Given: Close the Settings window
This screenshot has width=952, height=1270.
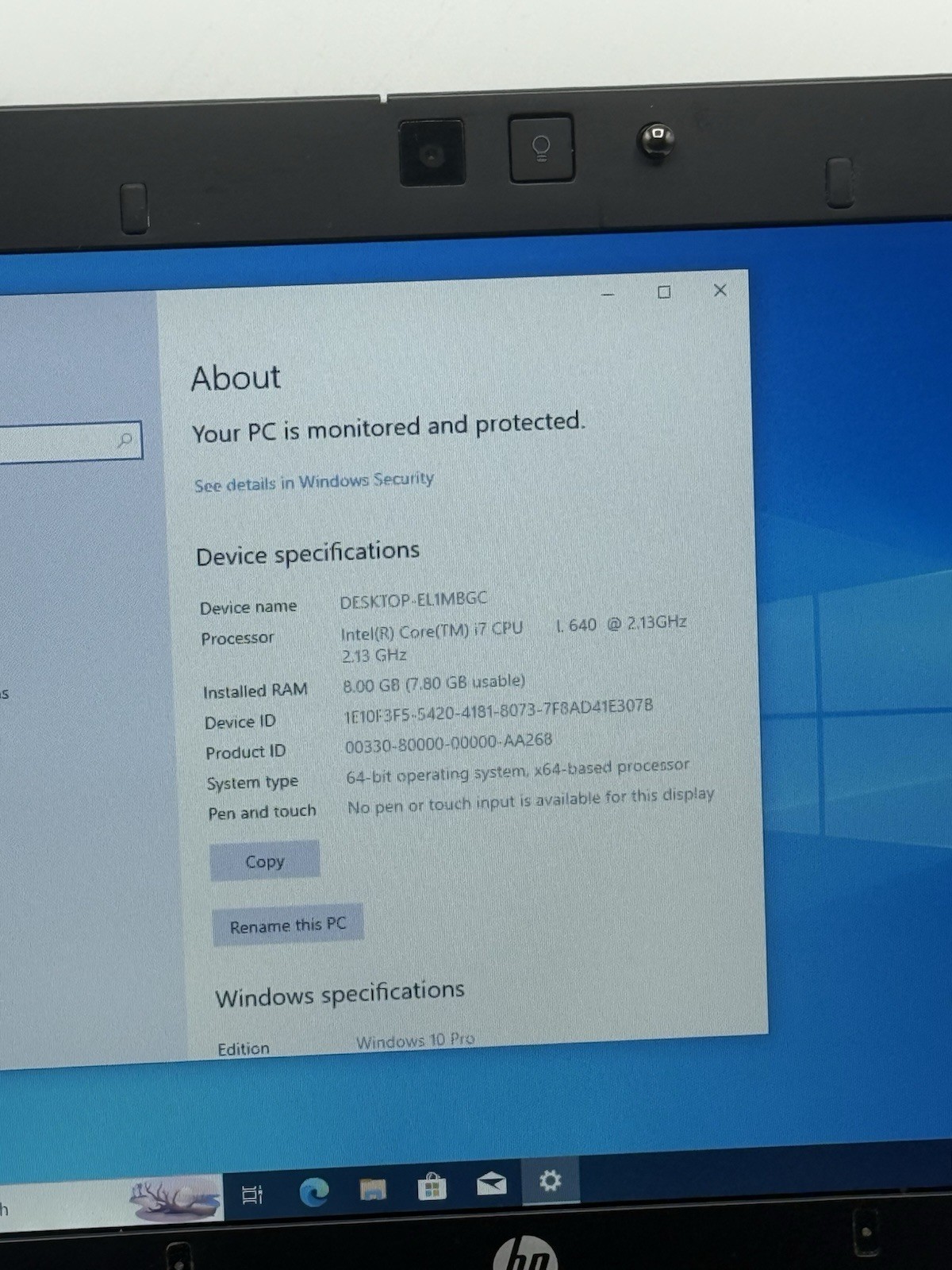Looking at the screenshot, I should (x=720, y=291).
